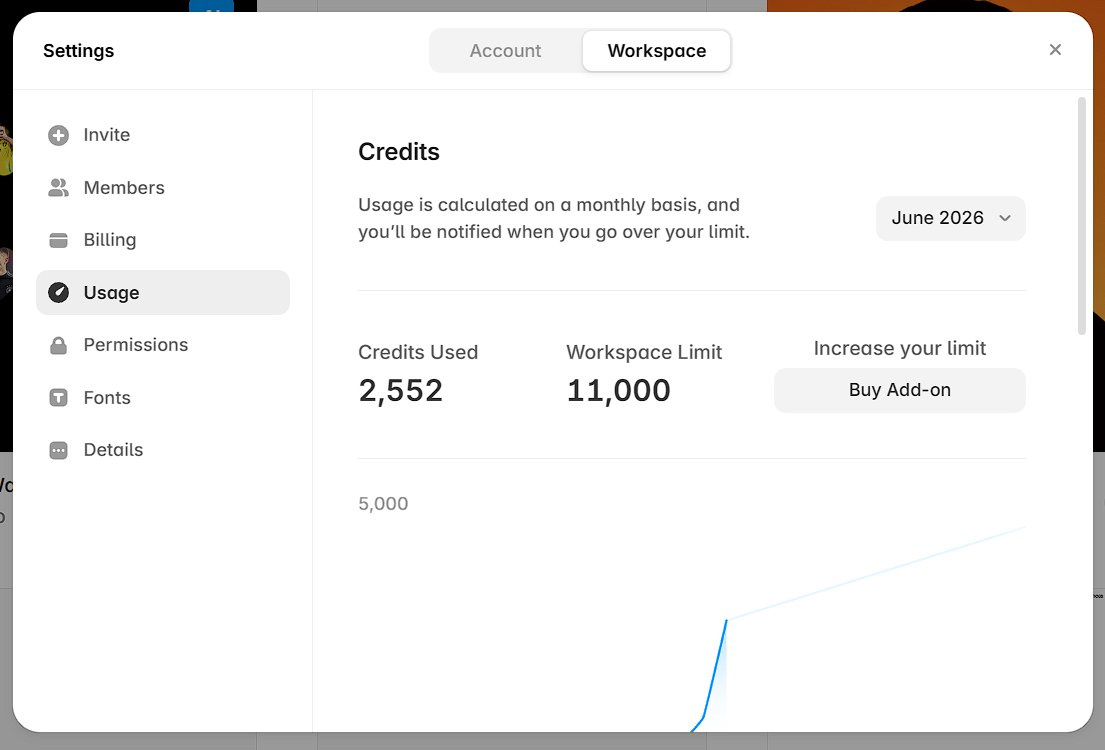Click the Credits Used label

pyautogui.click(x=418, y=352)
